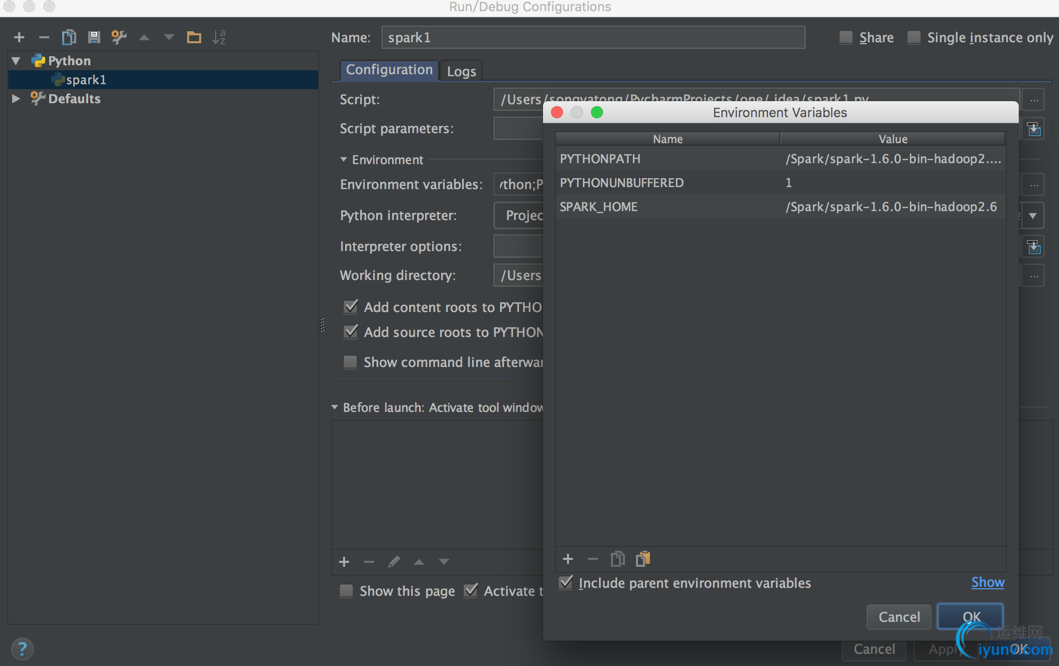This screenshot has width=1059, height=666.
Task: Select the PYTHONUNBUFFERED variable row
Action: 780,182
